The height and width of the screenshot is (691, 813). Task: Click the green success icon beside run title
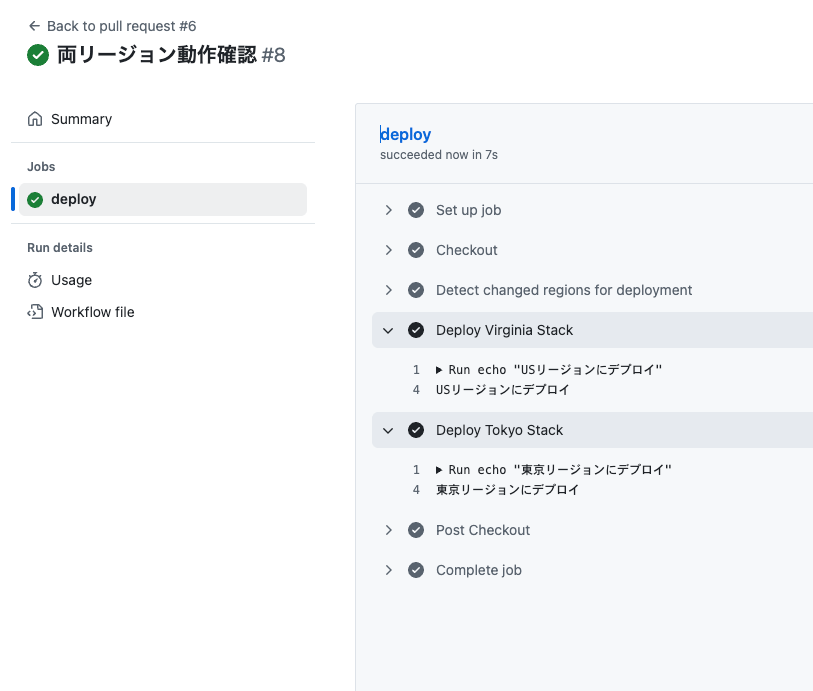tap(38, 55)
